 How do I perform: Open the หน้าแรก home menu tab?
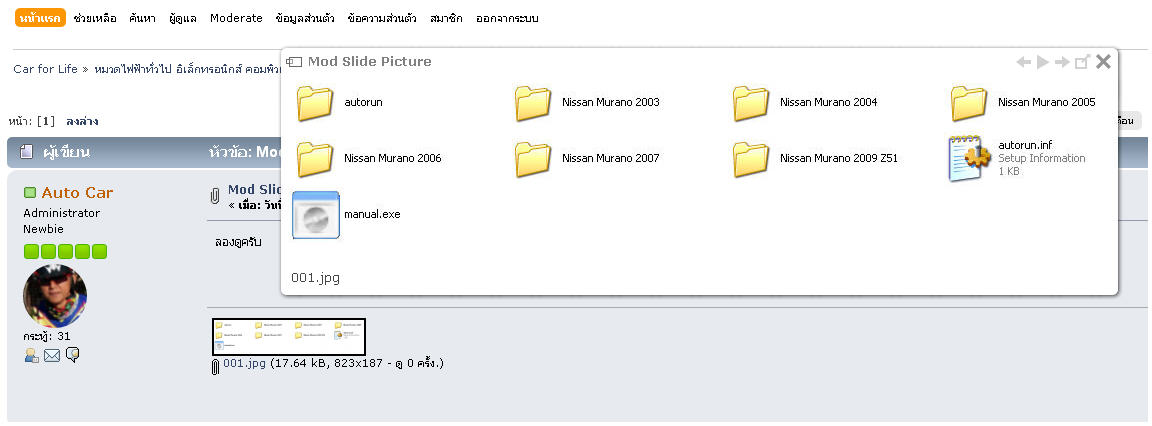pyautogui.click(x=40, y=18)
